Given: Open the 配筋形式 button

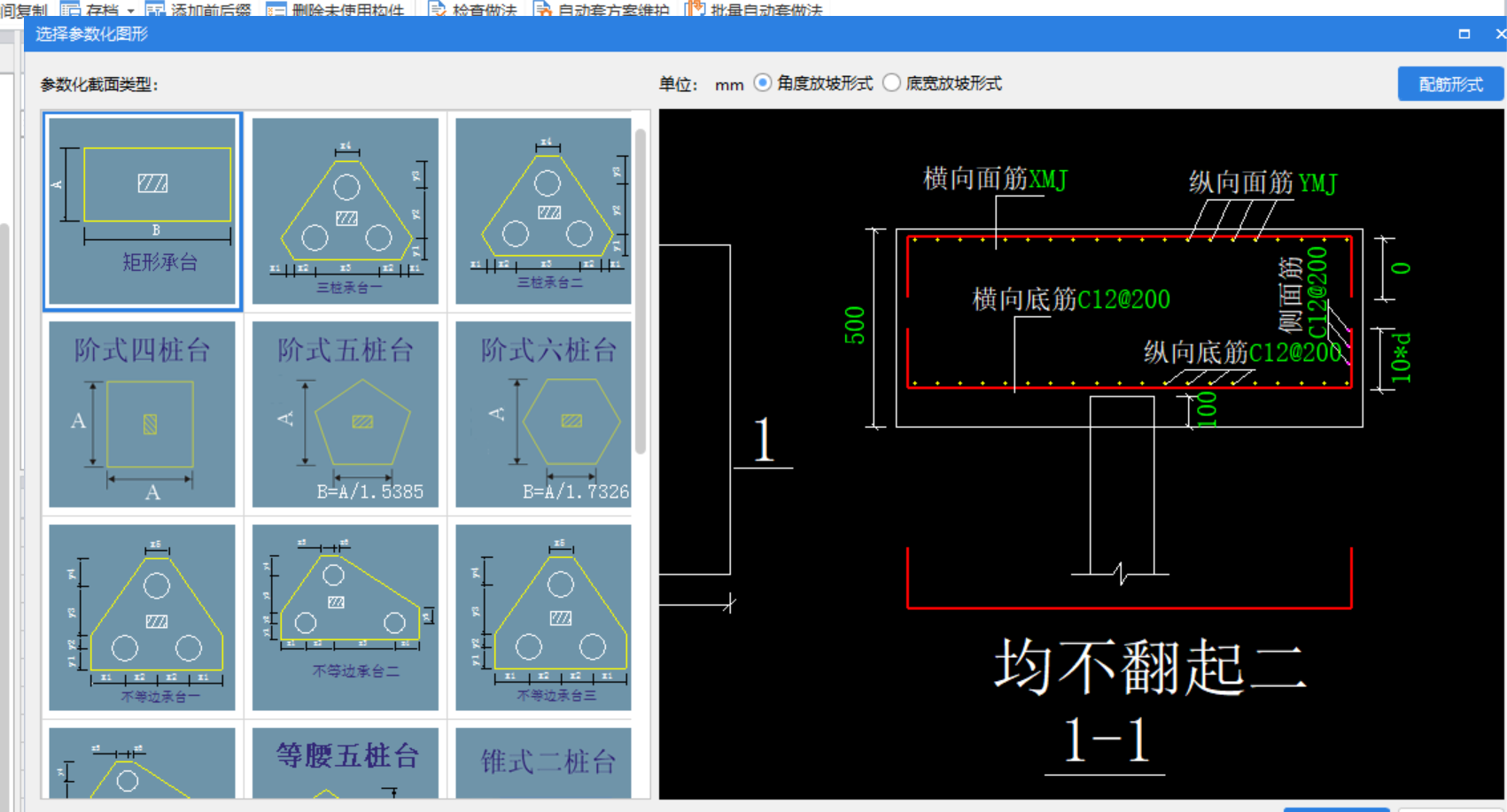Looking at the screenshot, I should pyautogui.click(x=1450, y=84).
